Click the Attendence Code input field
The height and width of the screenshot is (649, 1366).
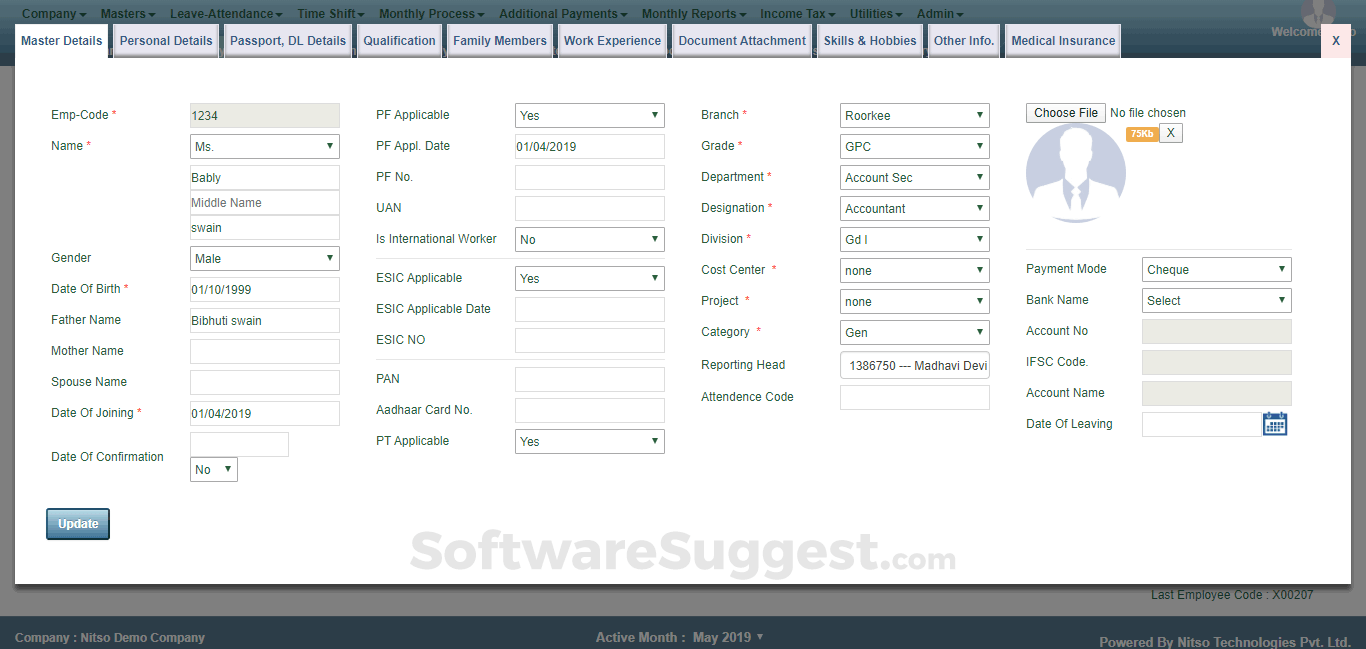pyautogui.click(x=915, y=397)
